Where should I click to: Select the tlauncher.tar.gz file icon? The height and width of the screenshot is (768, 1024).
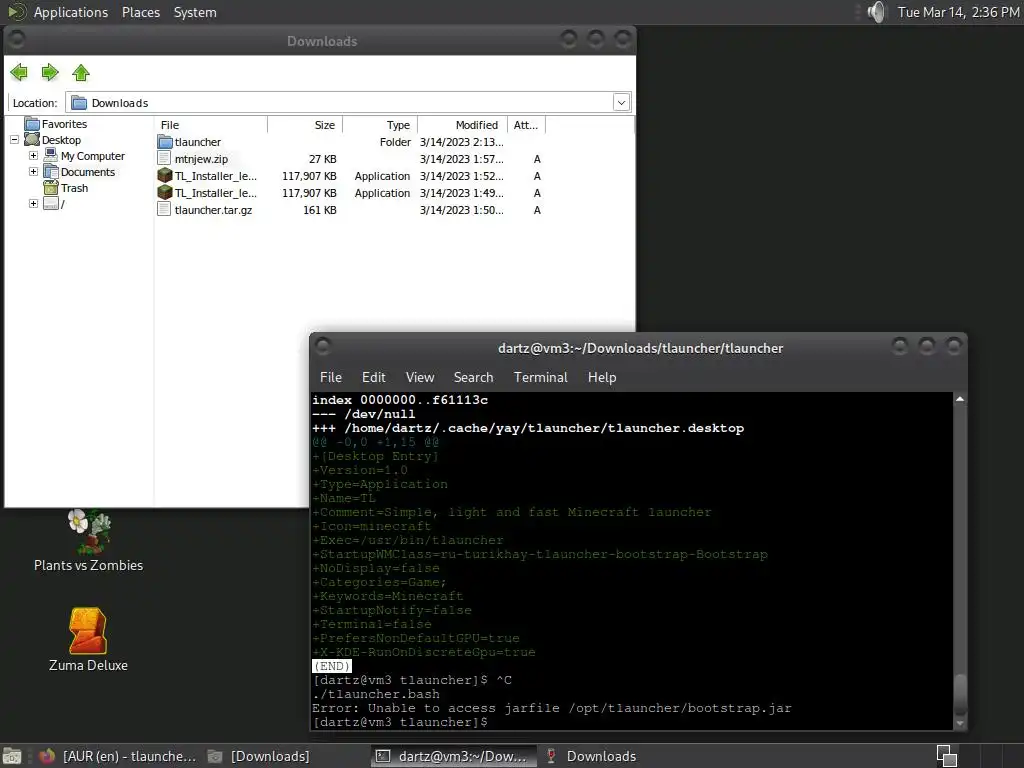[x=165, y=210]
